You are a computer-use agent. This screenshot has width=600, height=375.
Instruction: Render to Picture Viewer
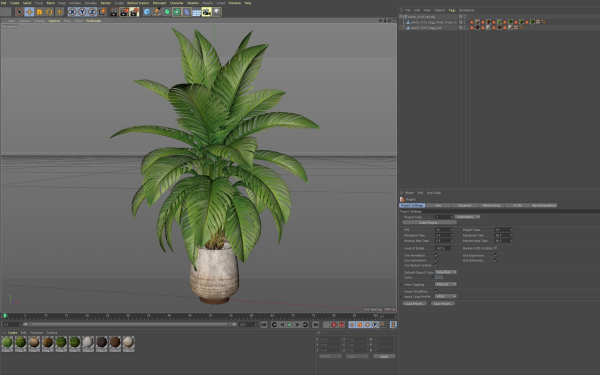[124, 12]
